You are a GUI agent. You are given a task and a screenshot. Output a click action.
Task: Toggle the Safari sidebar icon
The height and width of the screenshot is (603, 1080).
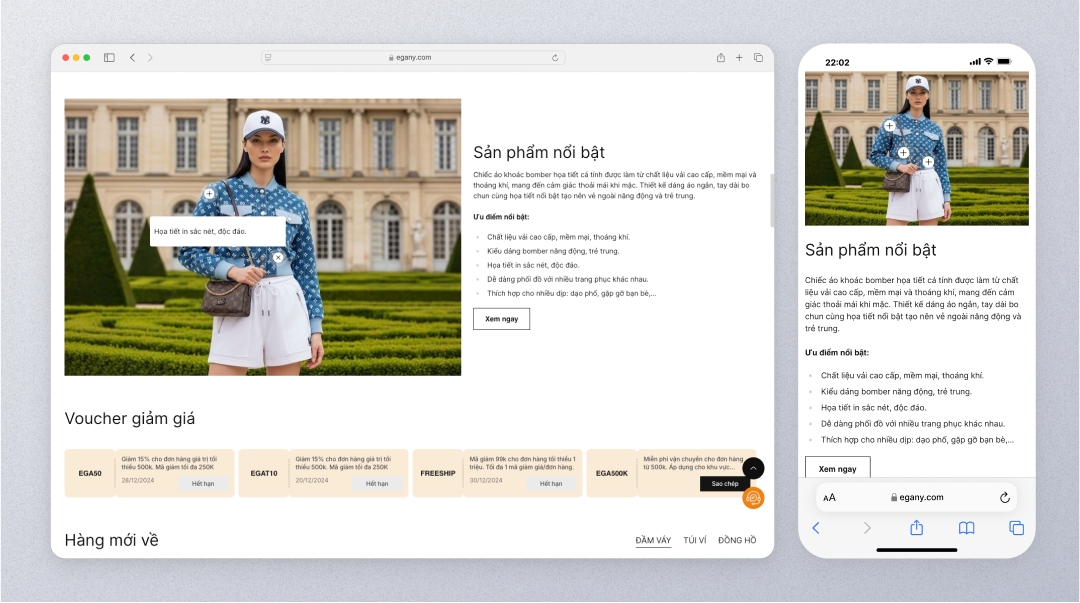point(109,58)
